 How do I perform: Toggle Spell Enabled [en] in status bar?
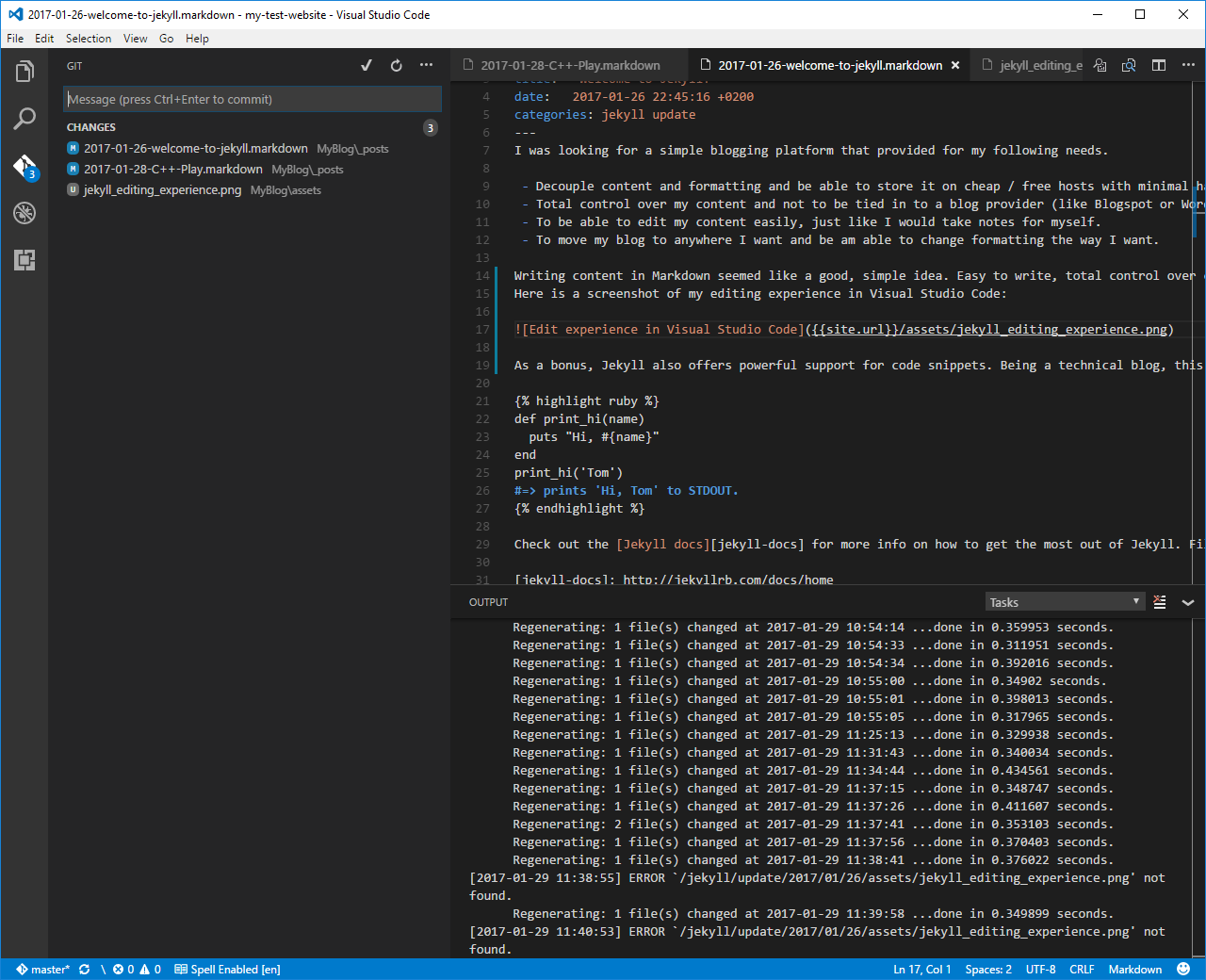click(228, 969)
